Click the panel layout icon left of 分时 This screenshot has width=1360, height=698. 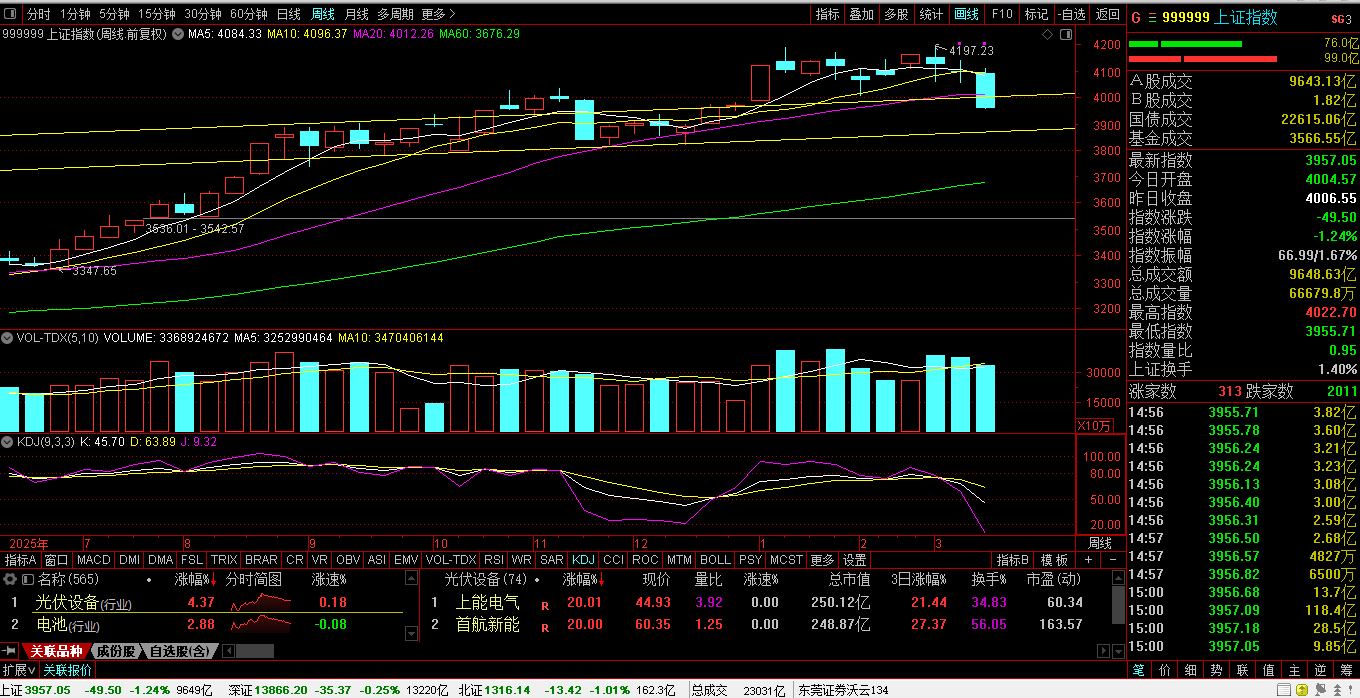[11, 14]
